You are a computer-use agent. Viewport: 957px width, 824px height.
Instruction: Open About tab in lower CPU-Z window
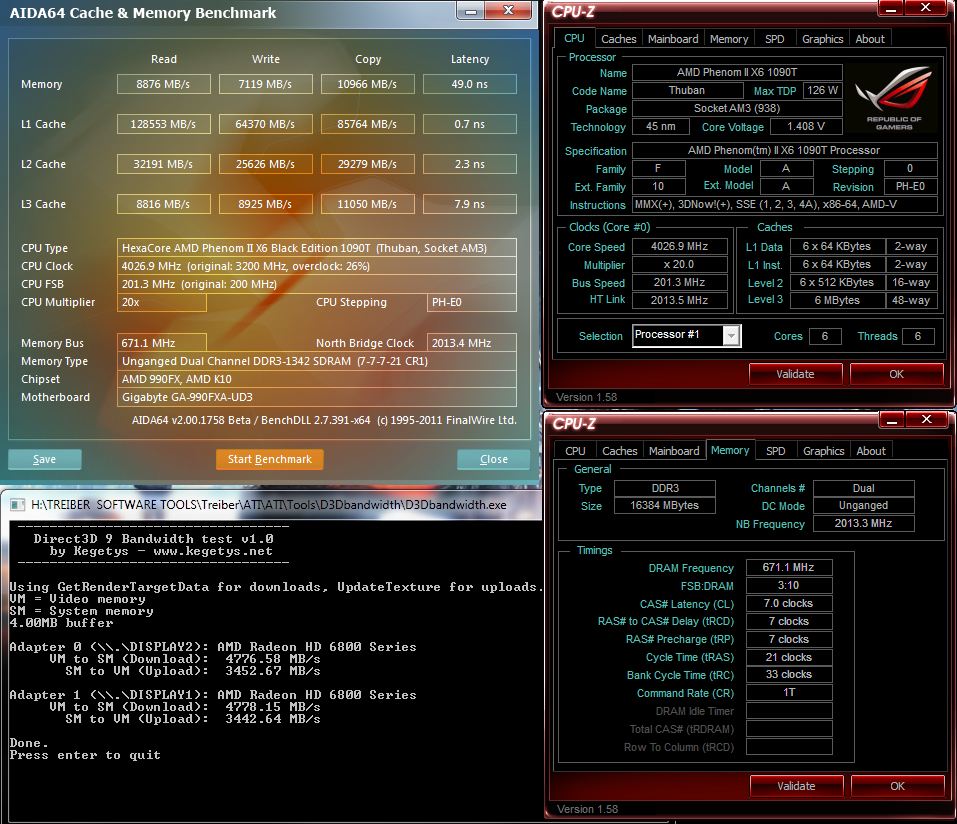coord(871,451)
